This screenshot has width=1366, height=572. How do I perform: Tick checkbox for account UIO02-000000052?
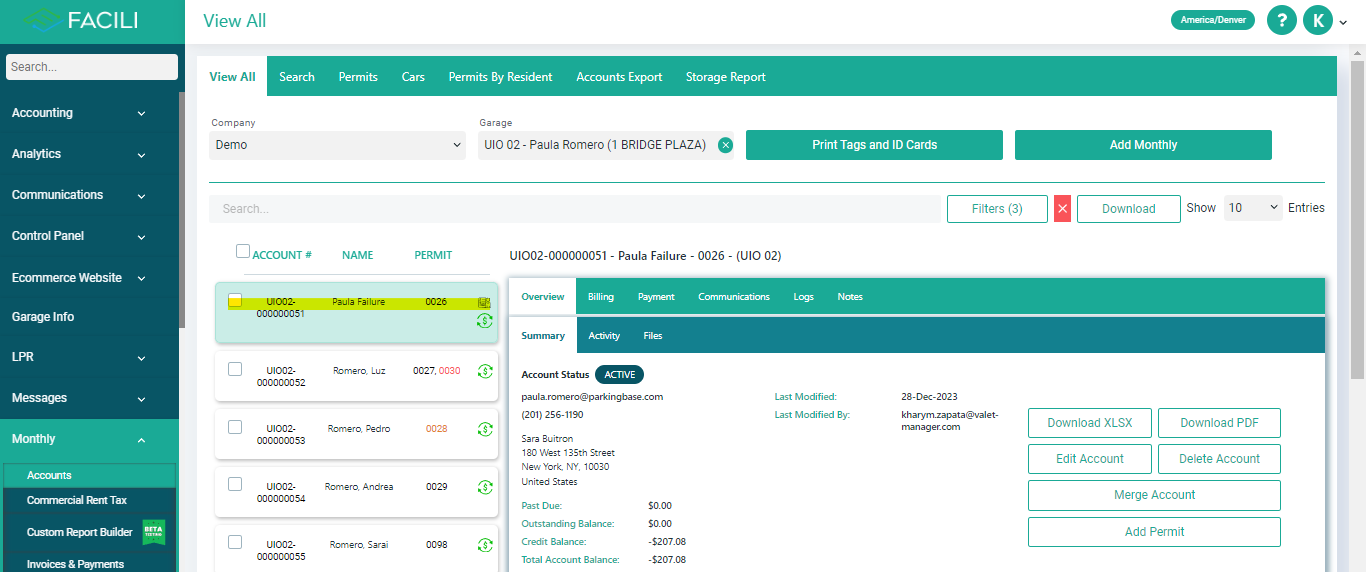click(235, 369)
